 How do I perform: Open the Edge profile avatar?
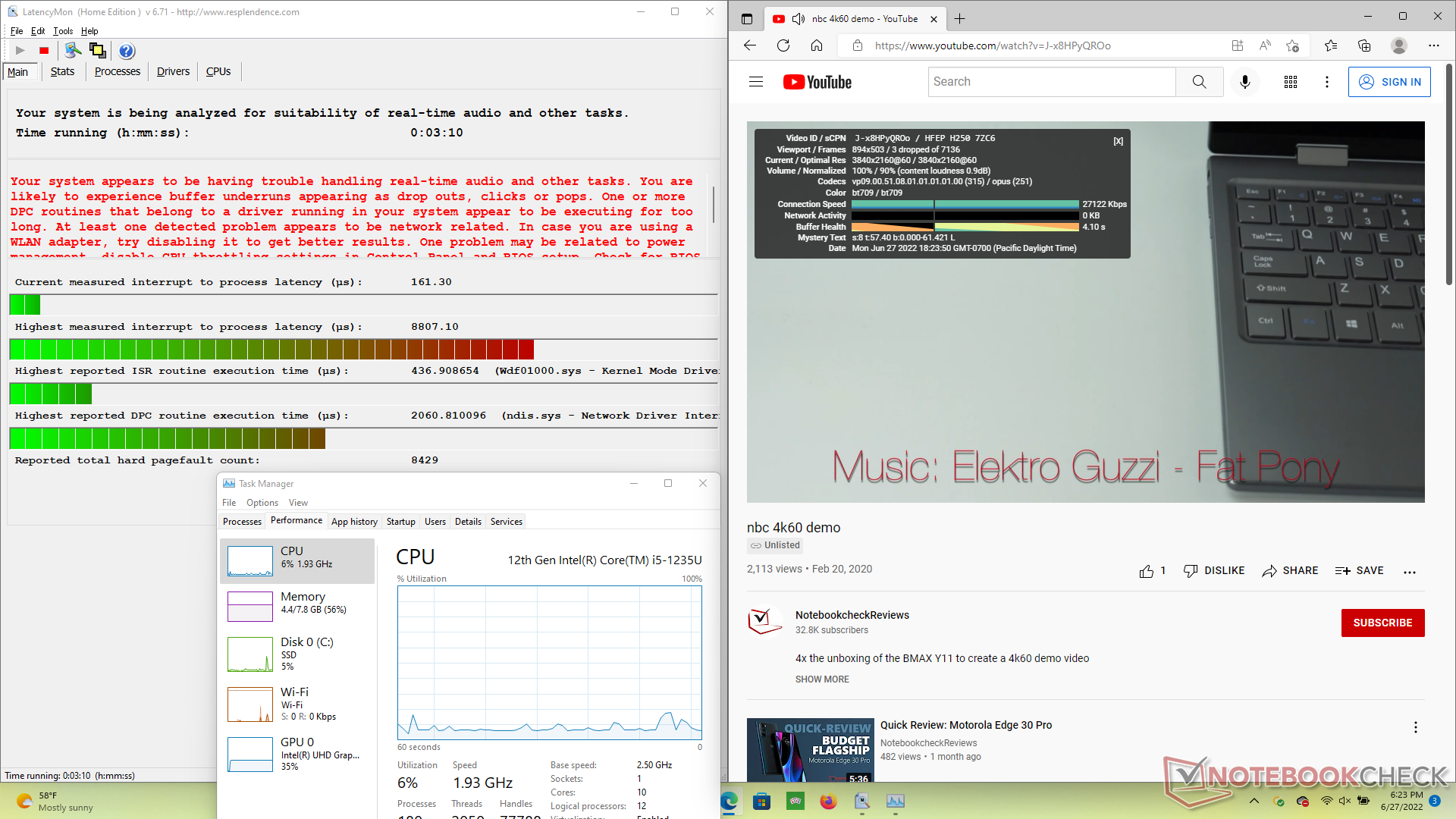(x=1399, y=45)
